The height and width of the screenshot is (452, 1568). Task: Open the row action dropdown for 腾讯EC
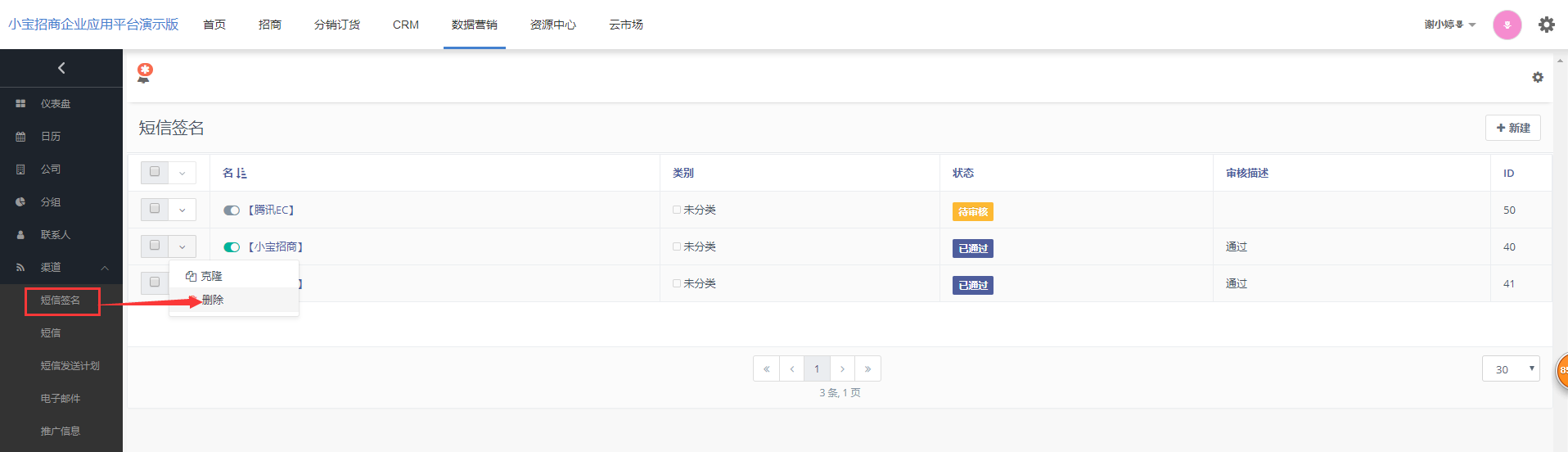(182, 210)
